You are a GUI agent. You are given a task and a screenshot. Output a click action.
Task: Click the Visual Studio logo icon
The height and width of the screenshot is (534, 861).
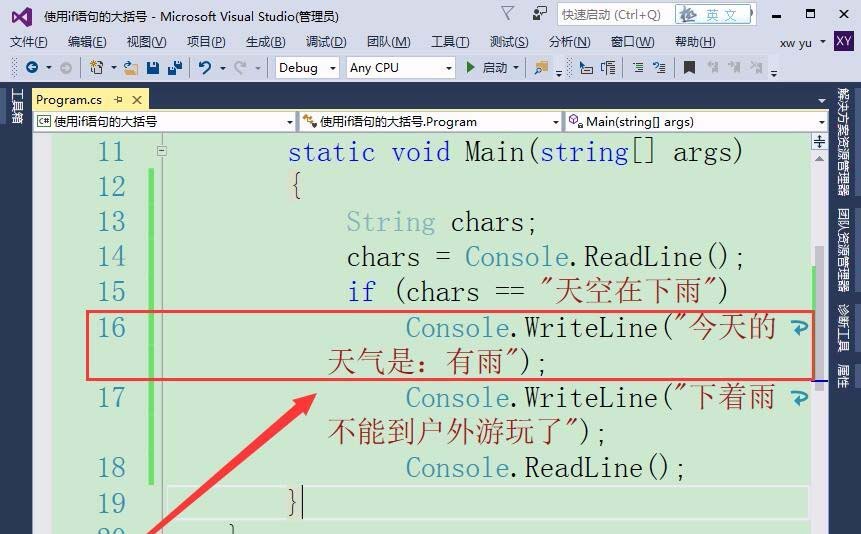22,17
